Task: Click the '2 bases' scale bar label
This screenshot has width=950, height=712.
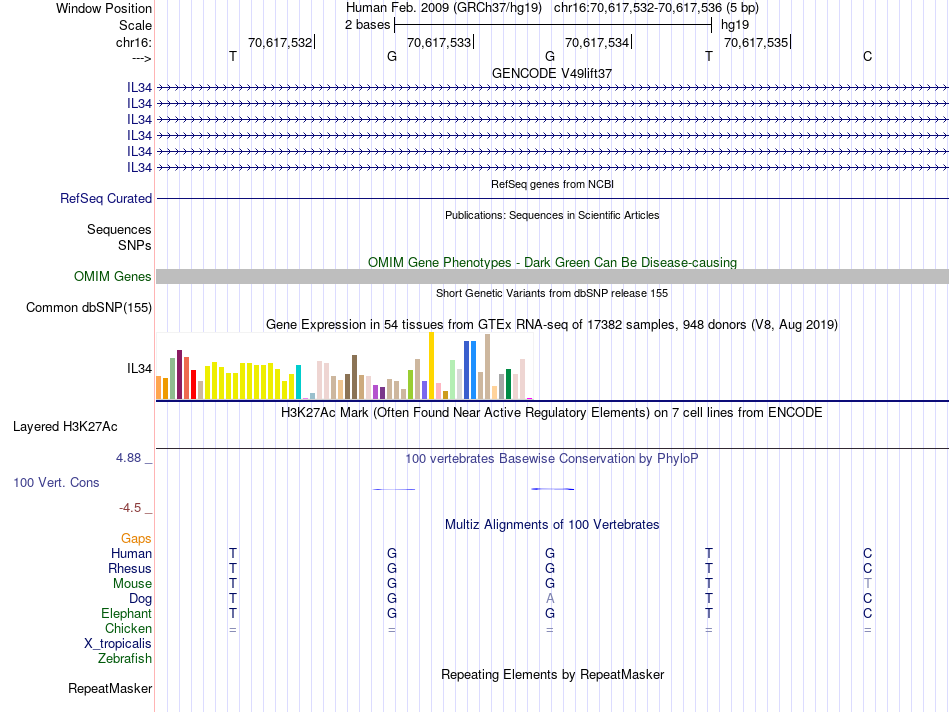Action: pos(367,25)
